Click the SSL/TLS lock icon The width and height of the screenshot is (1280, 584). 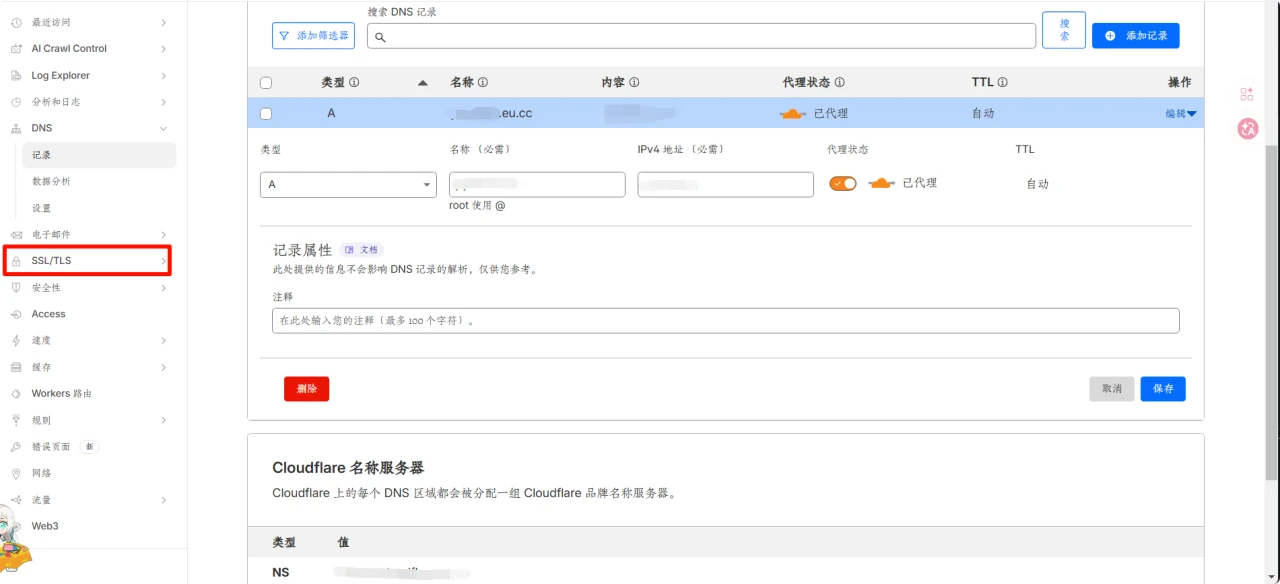click(16, 261)
